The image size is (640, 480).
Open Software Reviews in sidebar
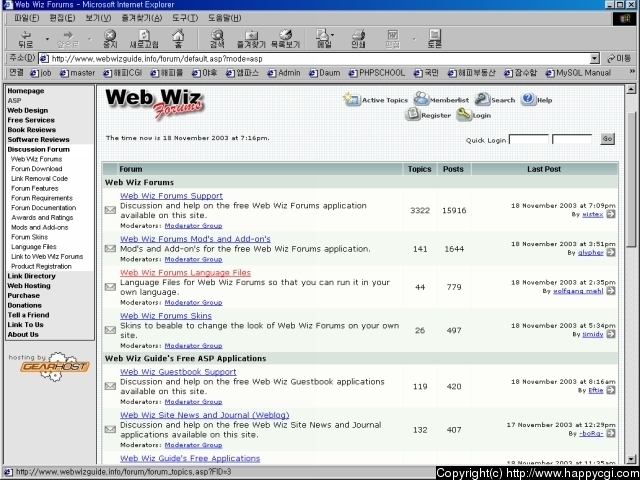coord(38,140)
